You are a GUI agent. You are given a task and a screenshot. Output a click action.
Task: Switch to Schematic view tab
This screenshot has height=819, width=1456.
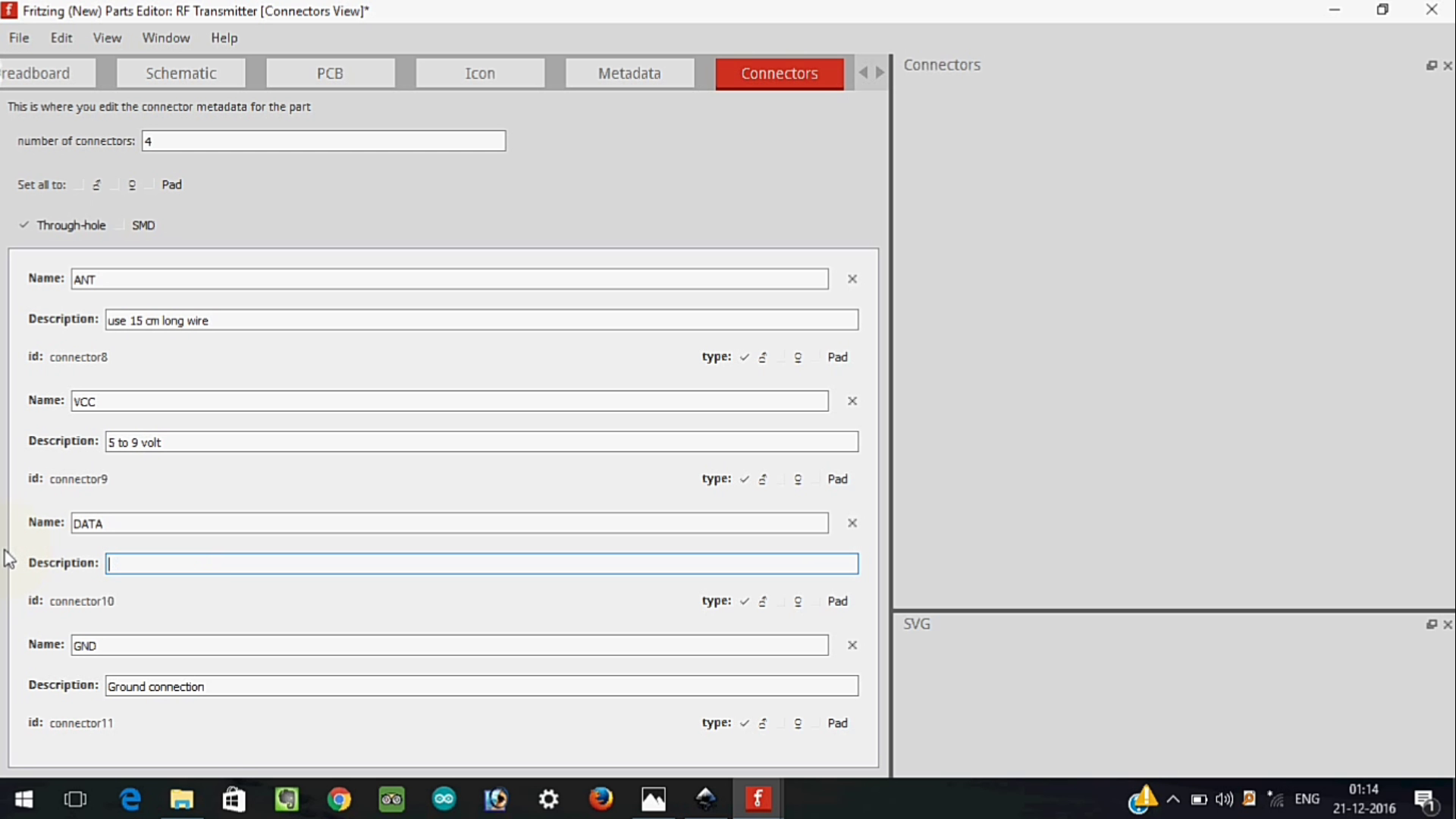[180, 73]
